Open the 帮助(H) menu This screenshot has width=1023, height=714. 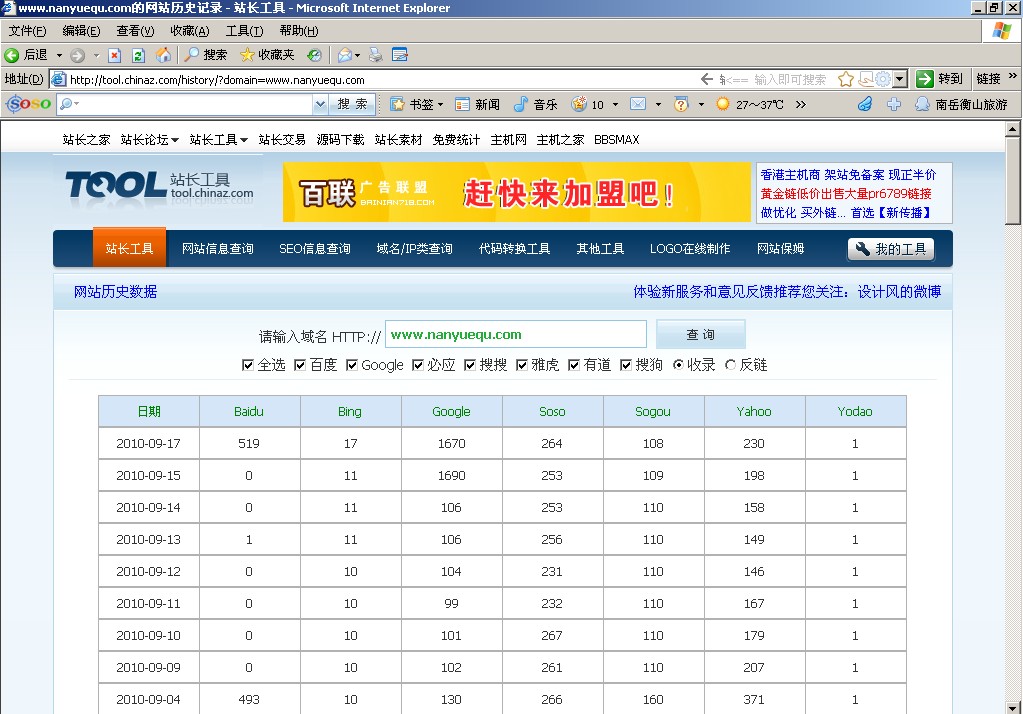point(298,31)
